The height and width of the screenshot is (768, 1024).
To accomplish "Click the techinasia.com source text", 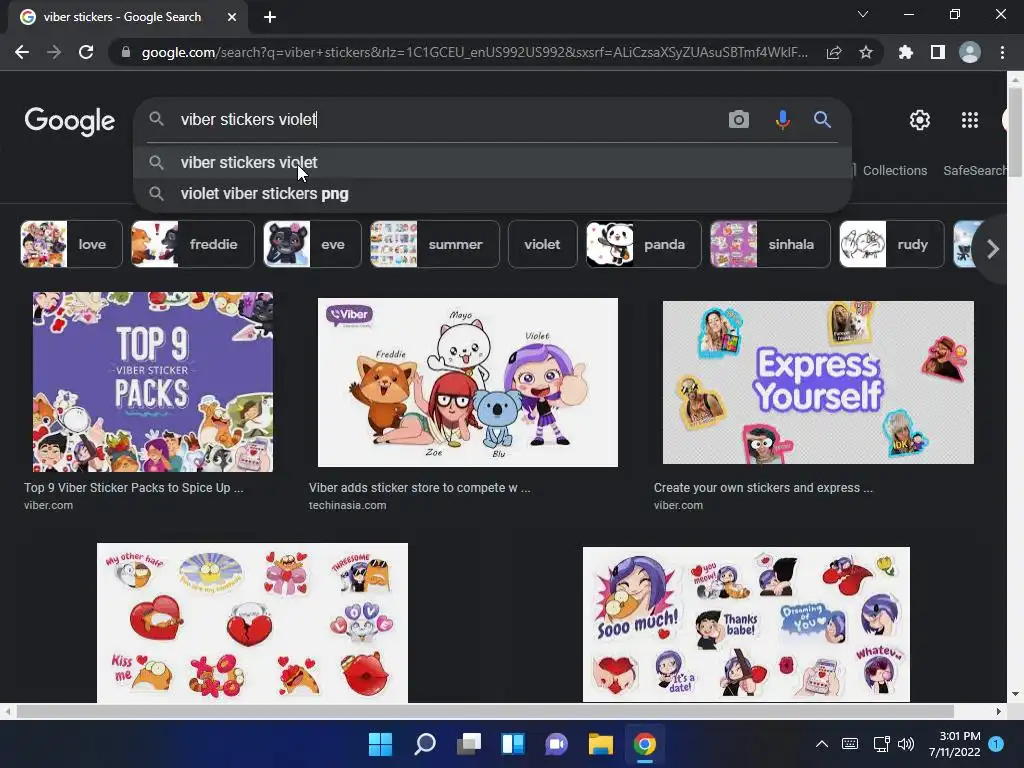I will 347,505.
